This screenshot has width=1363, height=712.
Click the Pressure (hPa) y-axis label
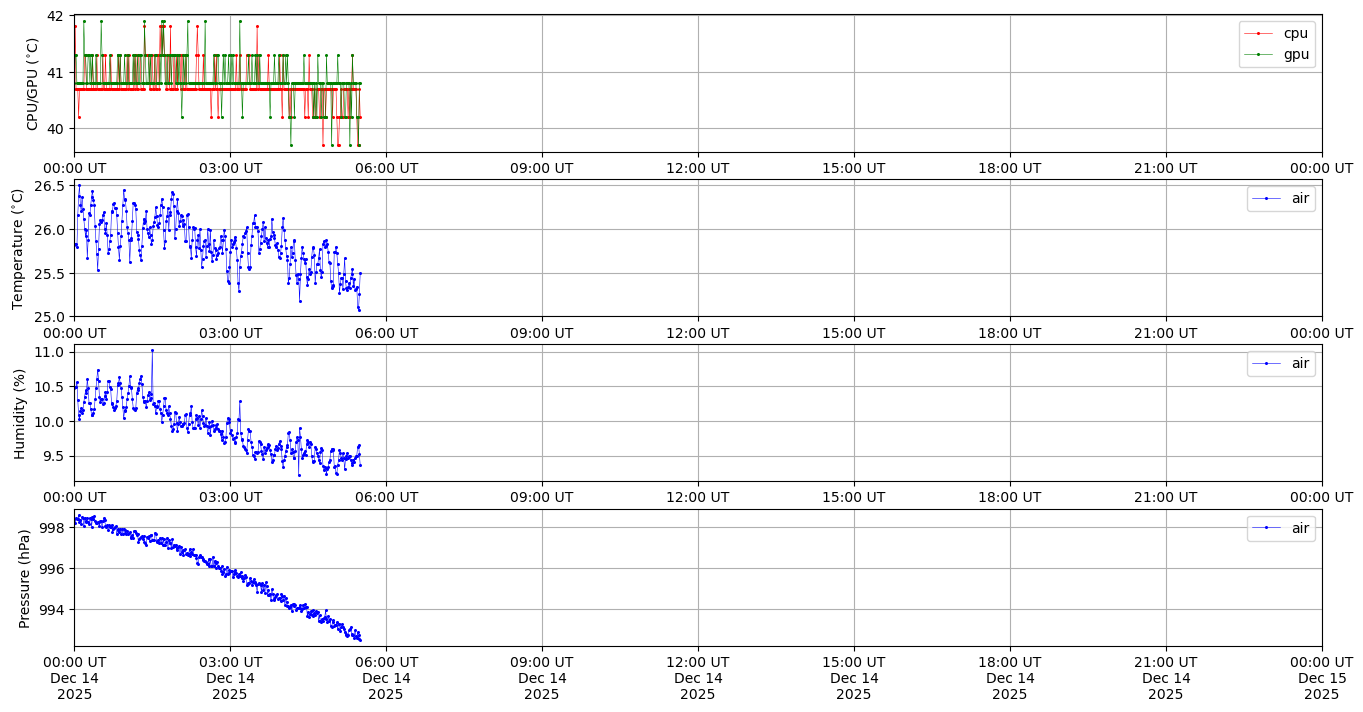pyautogui.click(x=25, y=578)
